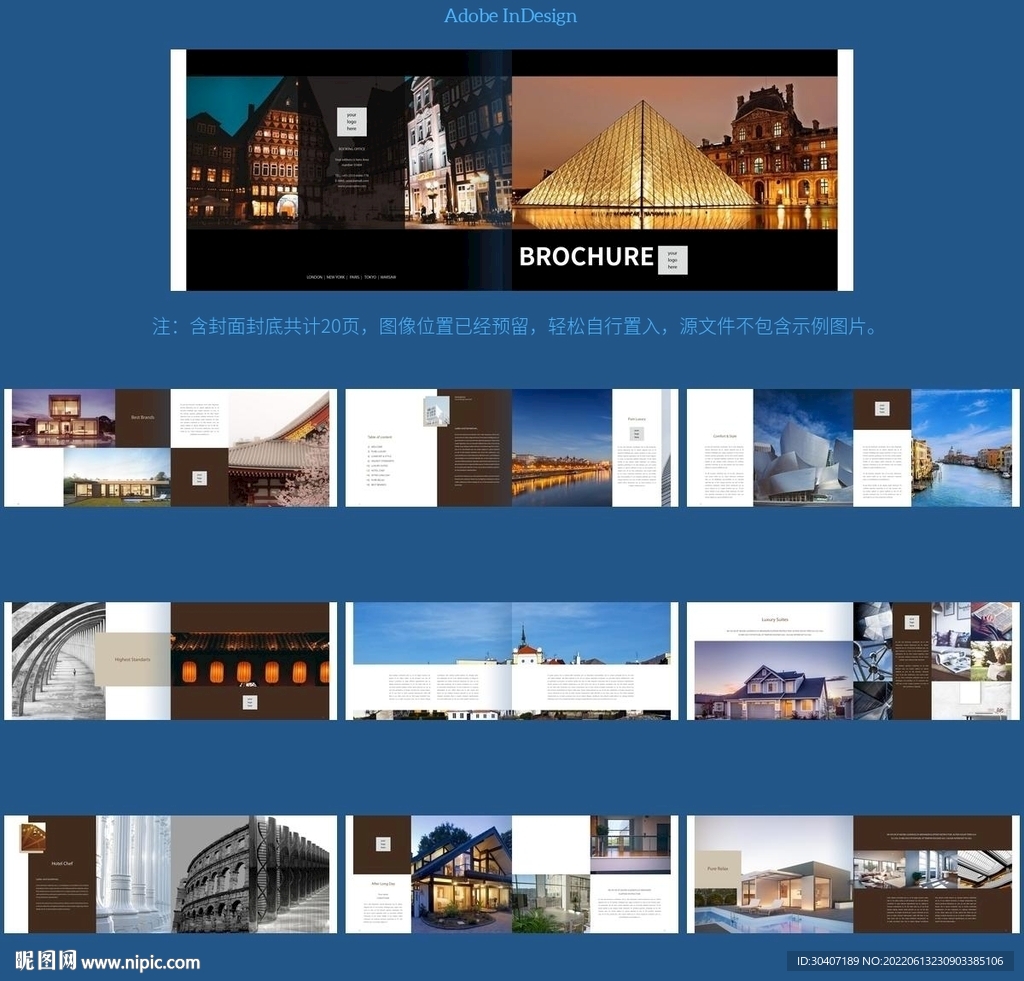Select the Chinese note about 20 pages

pos(516,326)
